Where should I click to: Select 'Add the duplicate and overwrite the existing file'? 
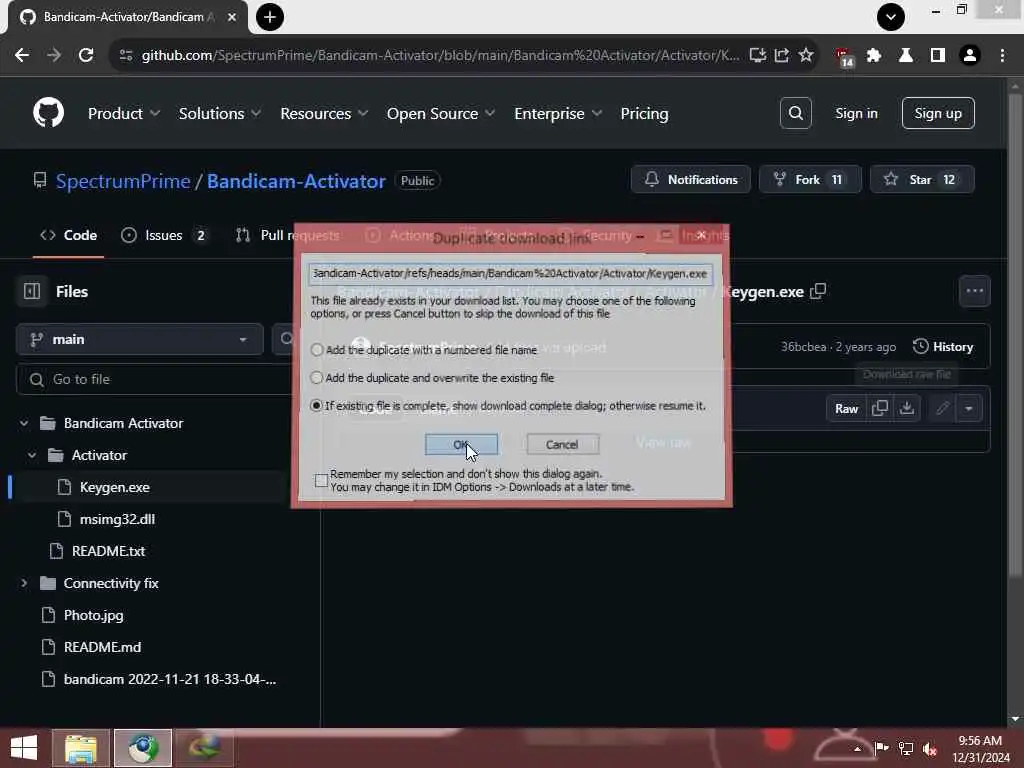pos(317,377)
